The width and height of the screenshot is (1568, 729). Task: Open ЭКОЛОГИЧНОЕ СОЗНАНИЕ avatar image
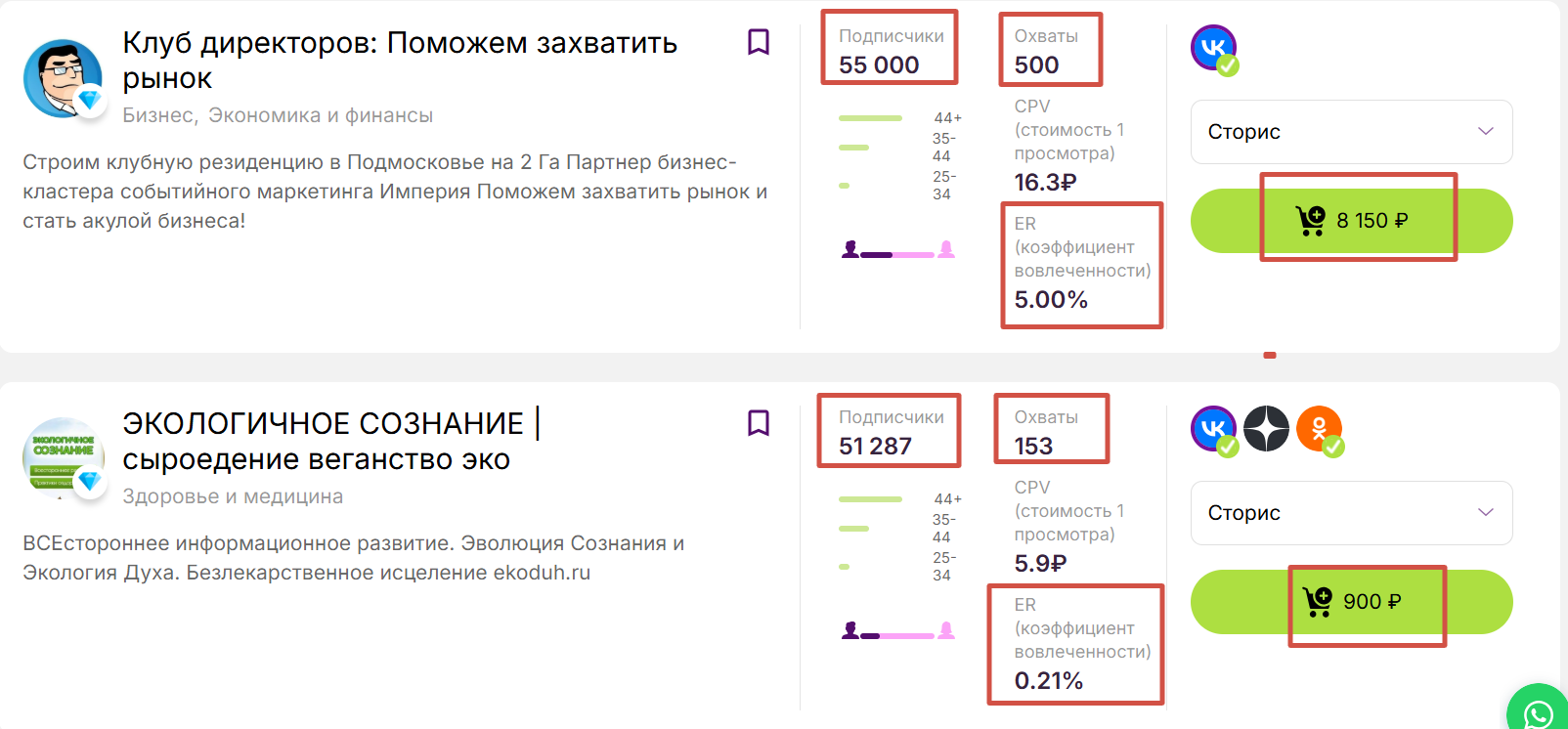coord(63,456)
